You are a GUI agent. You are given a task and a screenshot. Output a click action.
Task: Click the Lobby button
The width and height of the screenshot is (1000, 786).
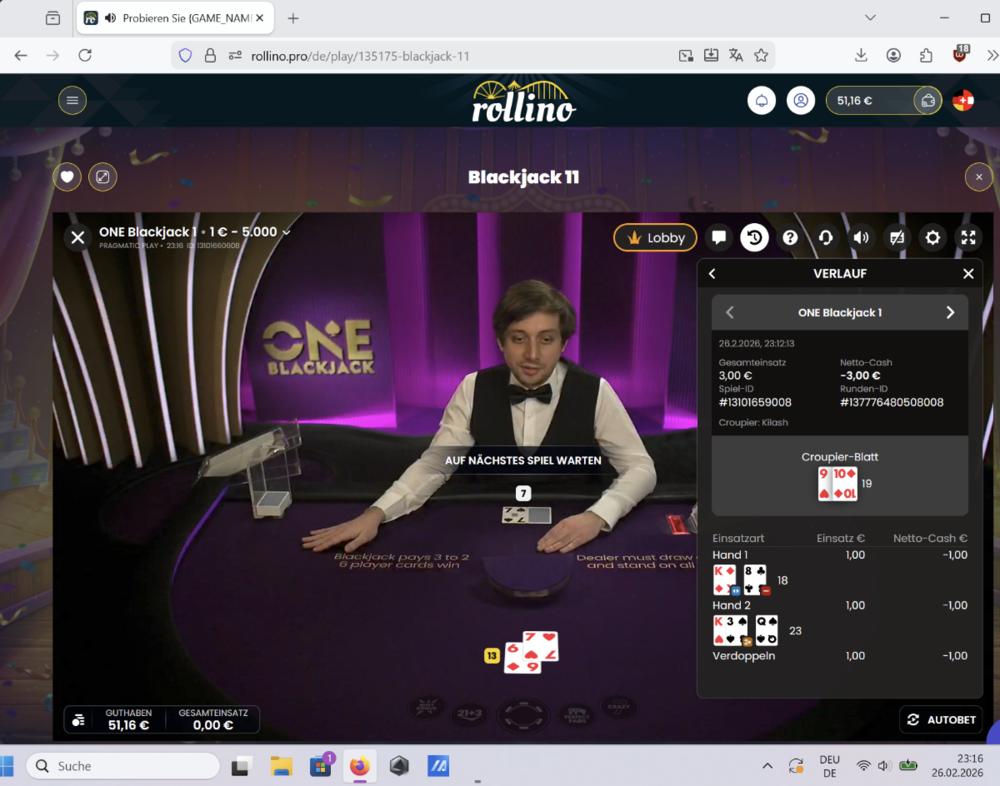pos(655,237)
